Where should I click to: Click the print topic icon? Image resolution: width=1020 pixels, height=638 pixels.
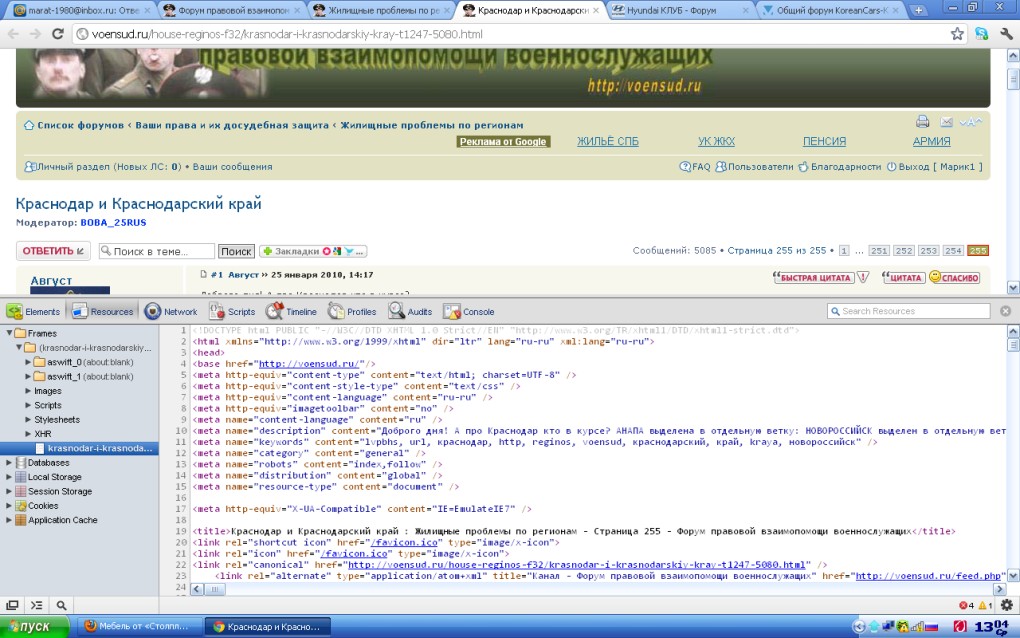(923, 122)
